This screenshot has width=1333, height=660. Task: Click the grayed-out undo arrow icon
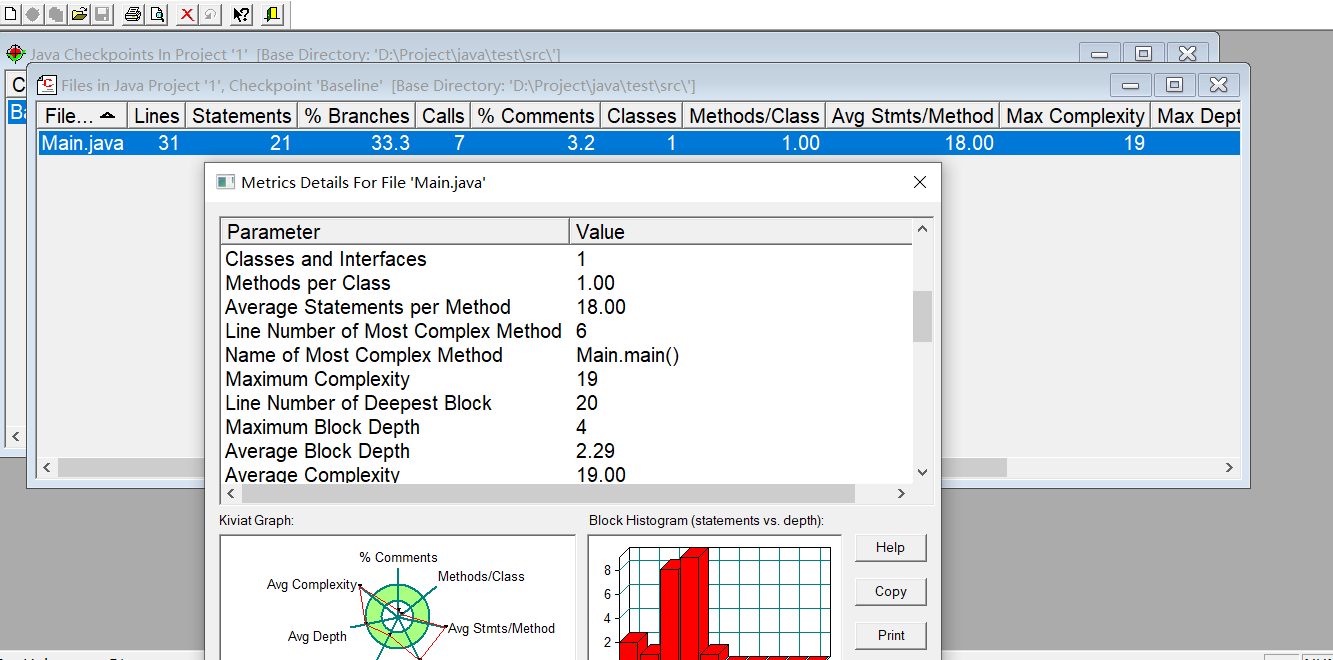[210, 14]
